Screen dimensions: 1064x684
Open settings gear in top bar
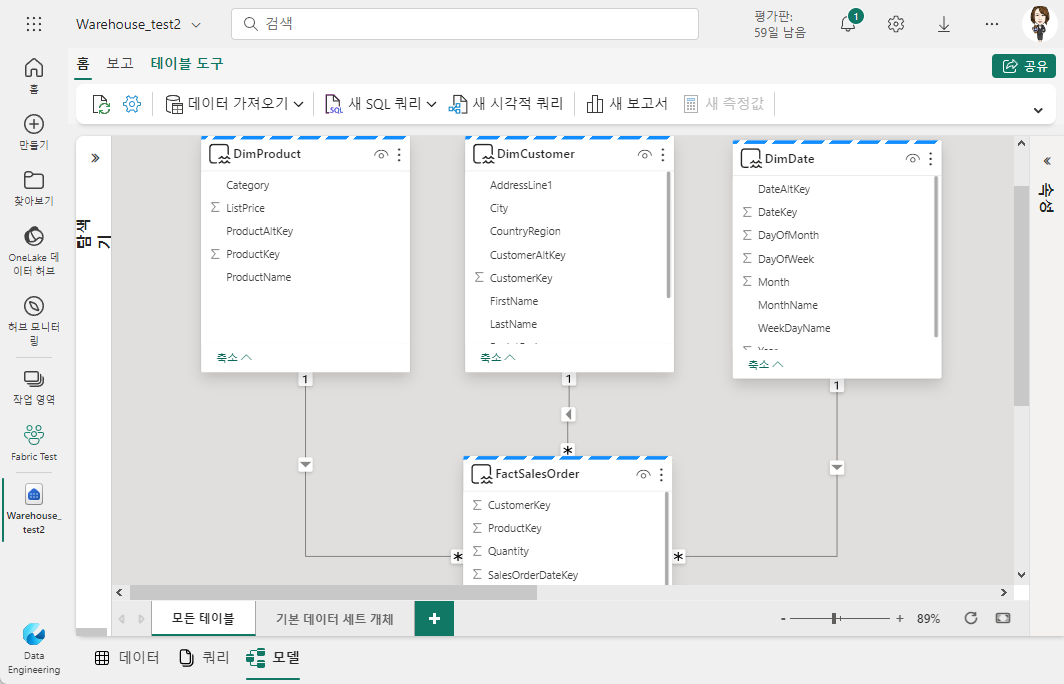tap(896, 24)
